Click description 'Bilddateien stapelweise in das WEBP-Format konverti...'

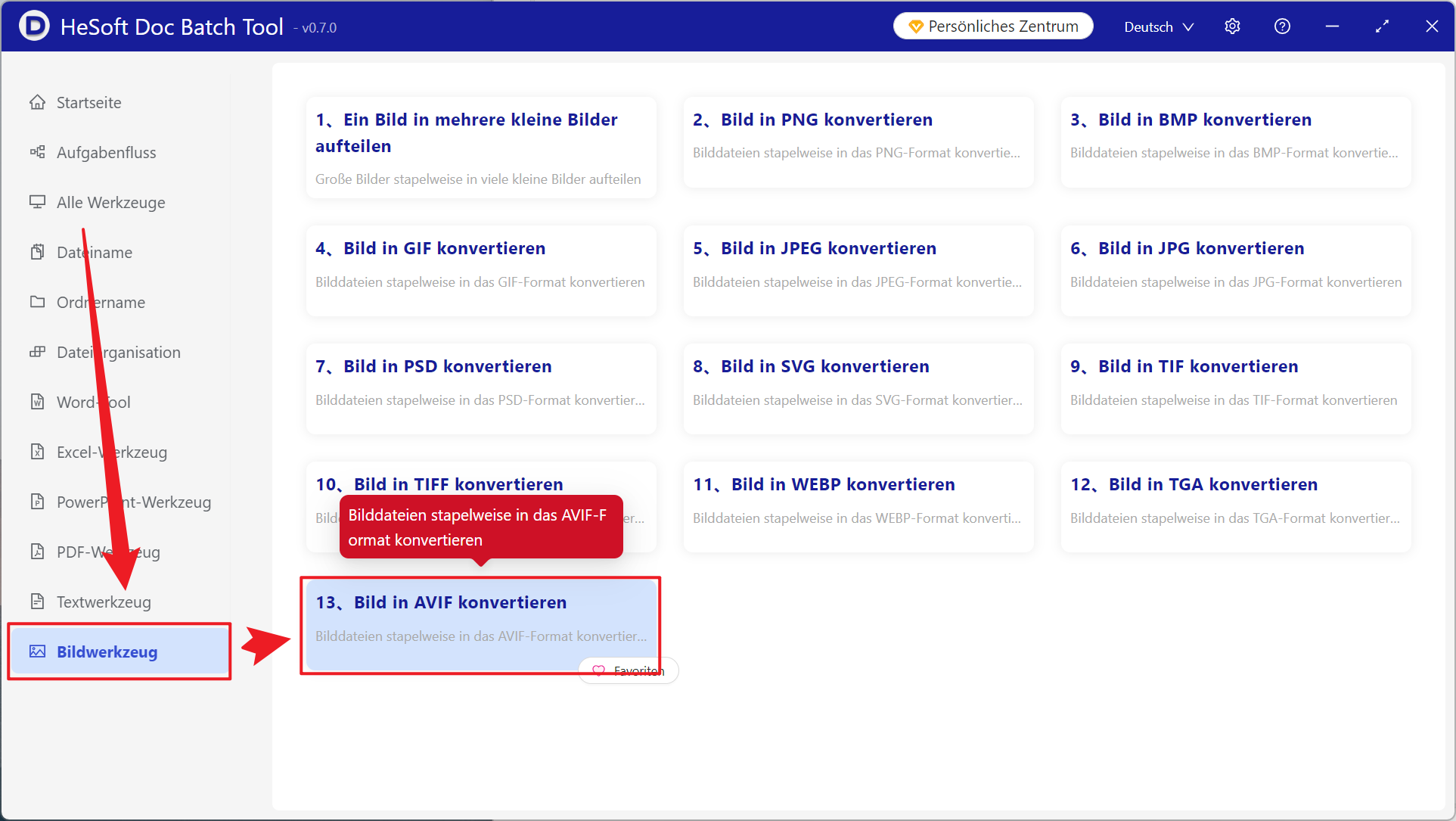tap(857, 518)
